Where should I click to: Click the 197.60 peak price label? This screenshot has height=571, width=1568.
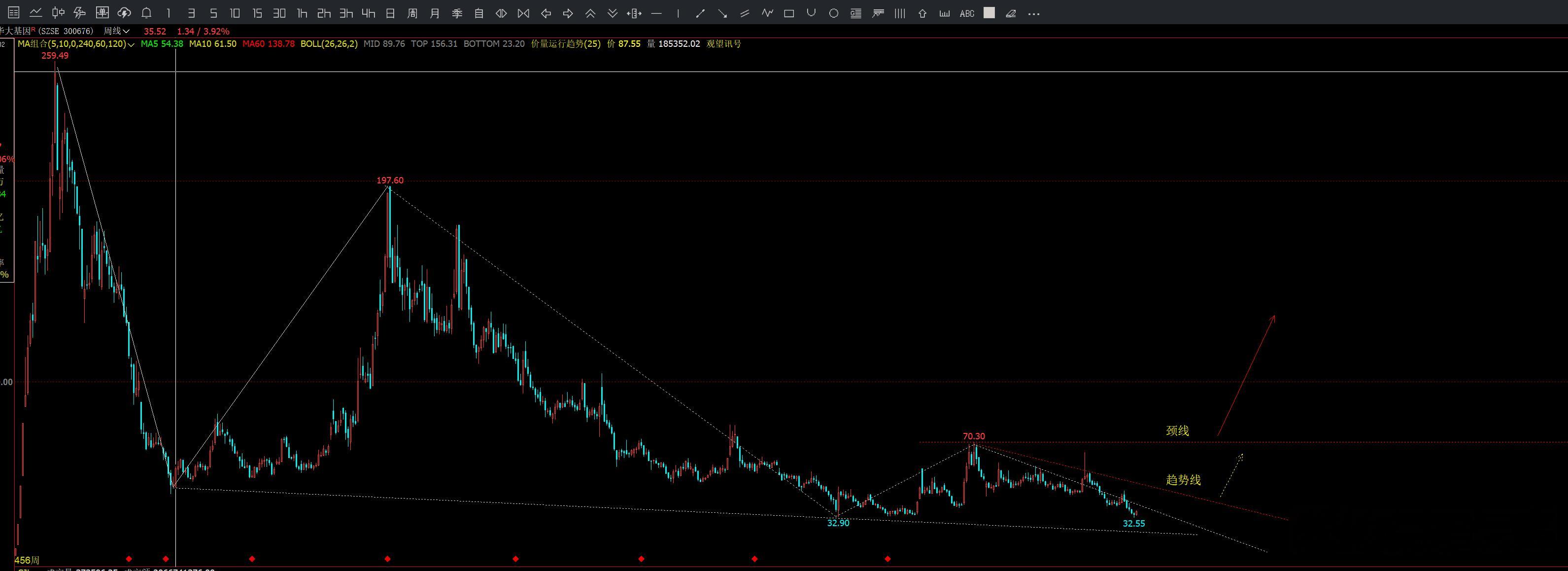tap(390, 180)
